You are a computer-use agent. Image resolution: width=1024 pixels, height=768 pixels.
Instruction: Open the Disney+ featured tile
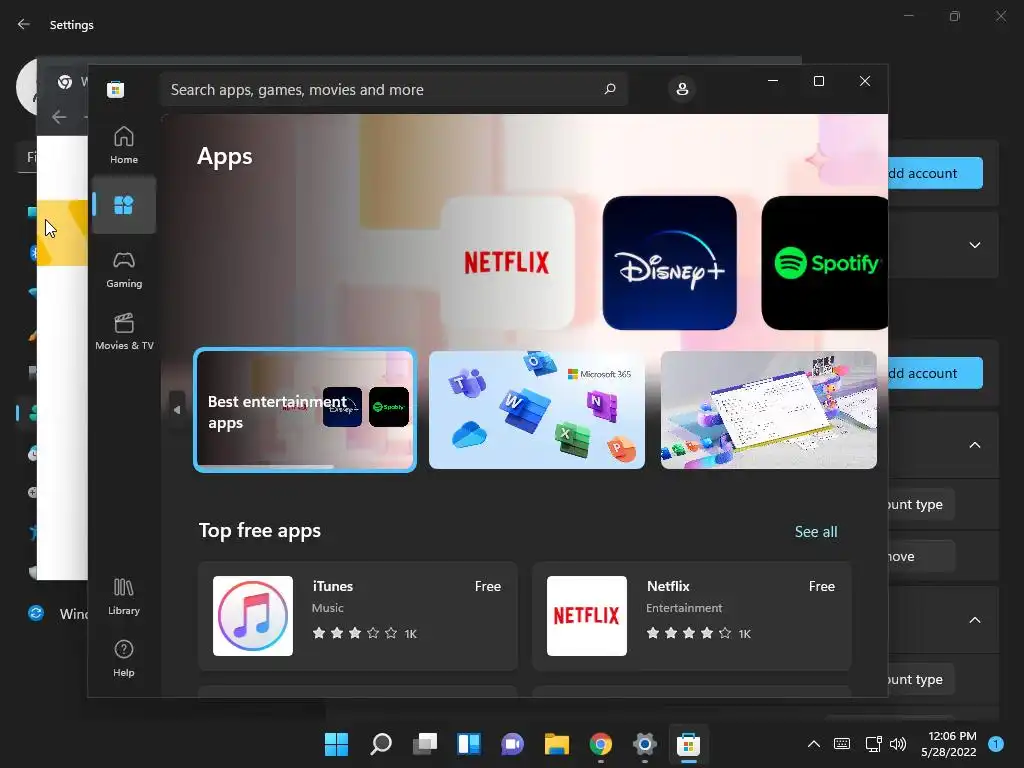coord(669,263)
